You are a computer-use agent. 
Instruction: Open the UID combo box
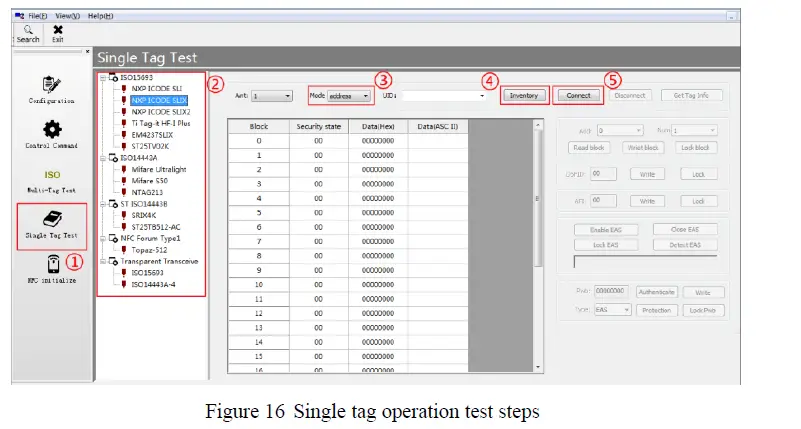click(443, 96)
